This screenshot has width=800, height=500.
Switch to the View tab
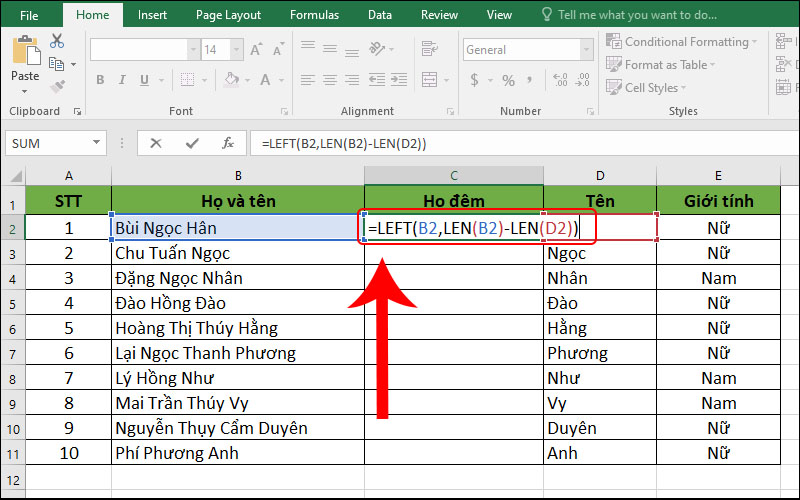(x=499, y=15)
